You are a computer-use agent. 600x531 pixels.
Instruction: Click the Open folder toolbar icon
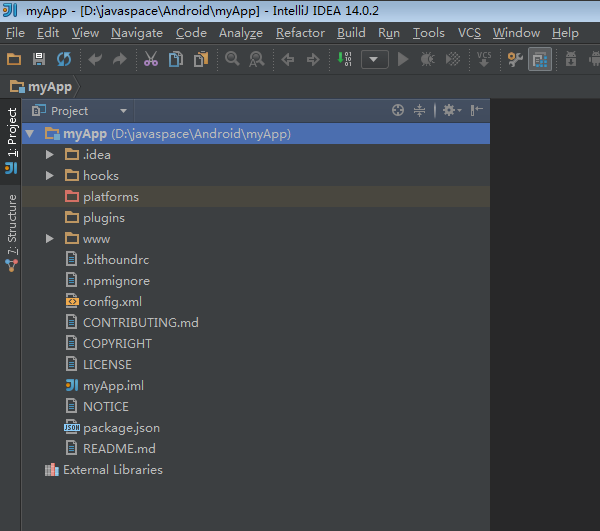click(14, 59)
